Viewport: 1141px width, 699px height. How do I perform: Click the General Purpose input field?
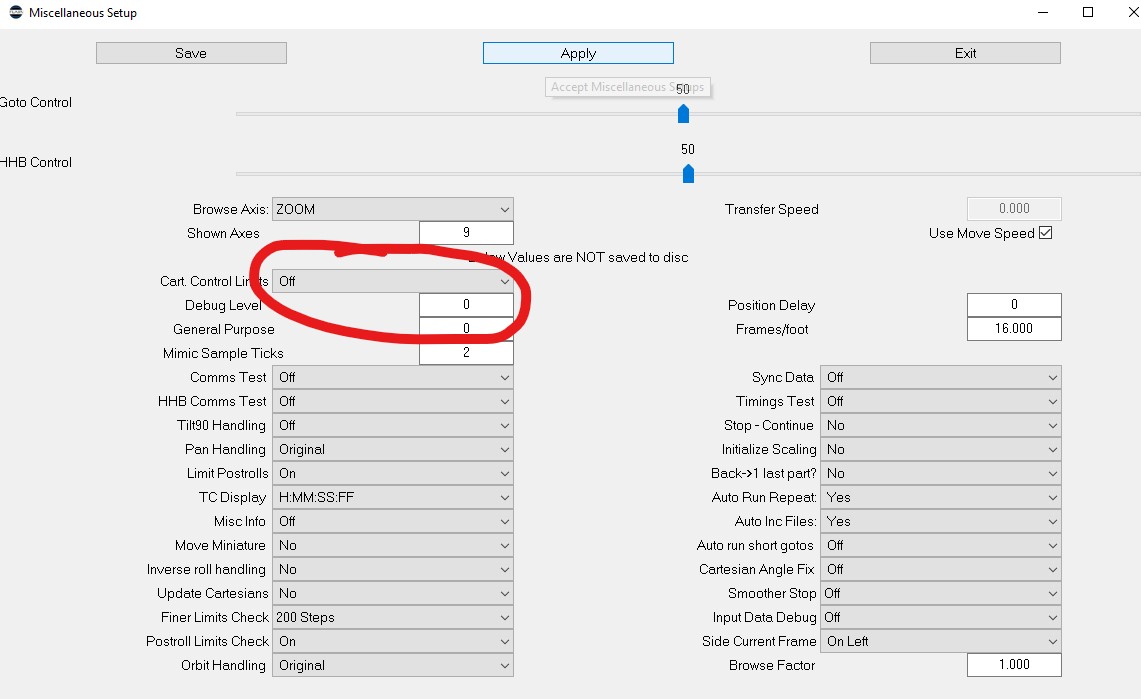pos(466,329)
